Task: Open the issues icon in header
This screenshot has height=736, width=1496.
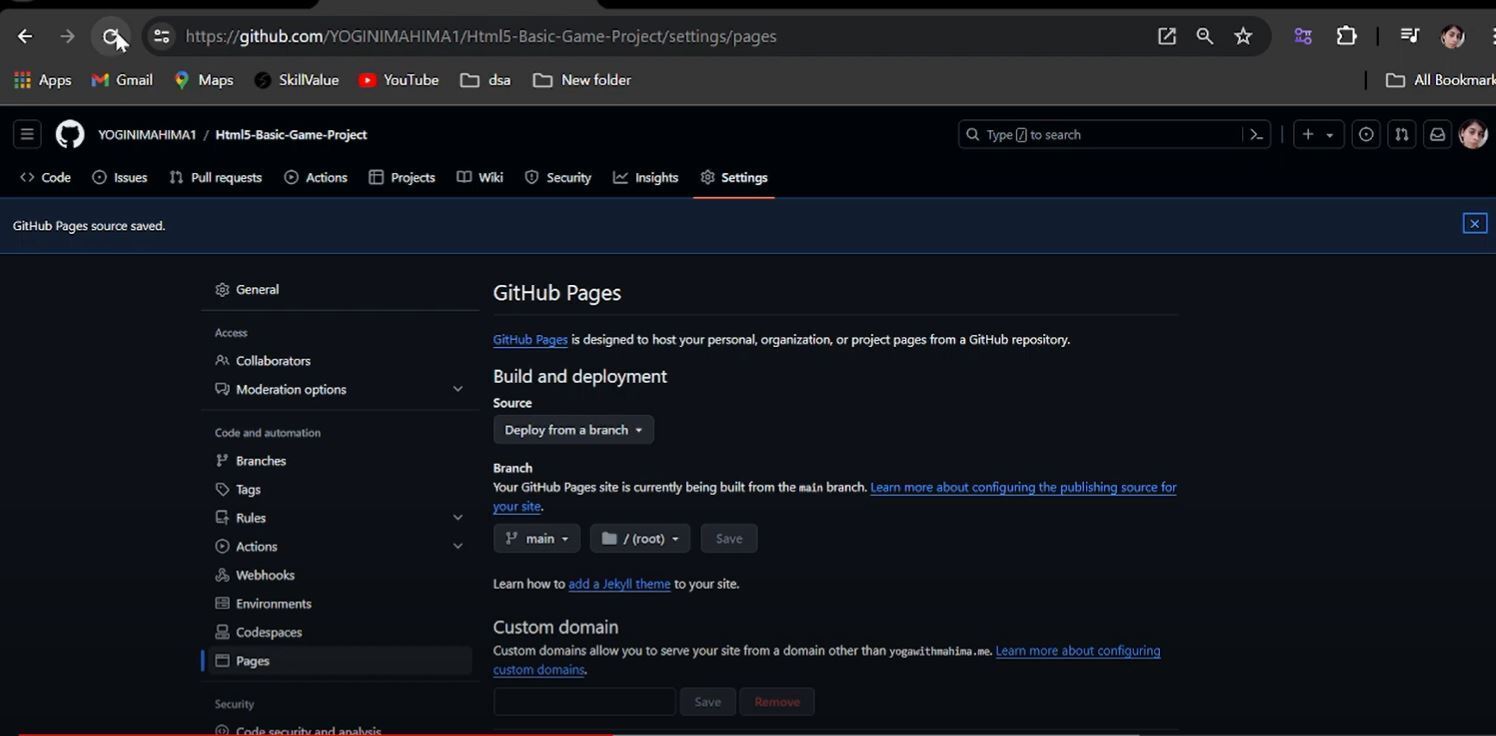Action: pos(1366,134)
